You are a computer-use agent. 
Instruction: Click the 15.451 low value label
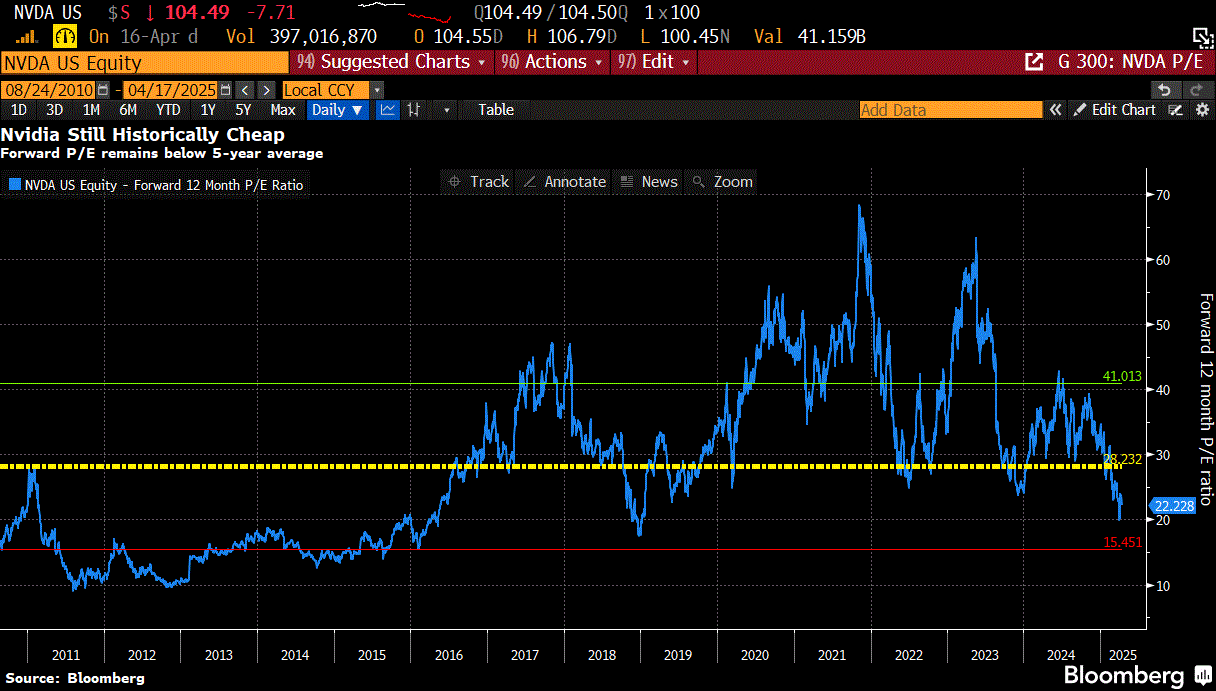[1122, 542]
